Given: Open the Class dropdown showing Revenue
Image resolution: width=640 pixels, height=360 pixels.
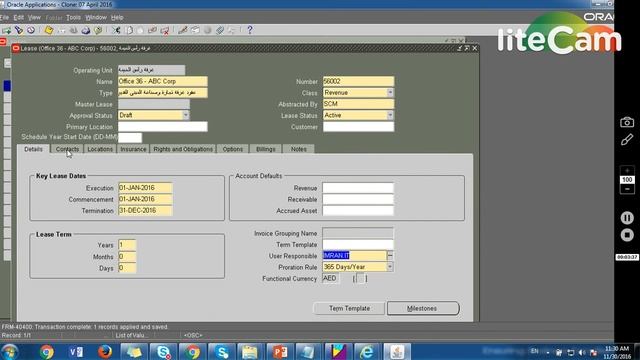Looking at the screenshot, I should [390, 93].
